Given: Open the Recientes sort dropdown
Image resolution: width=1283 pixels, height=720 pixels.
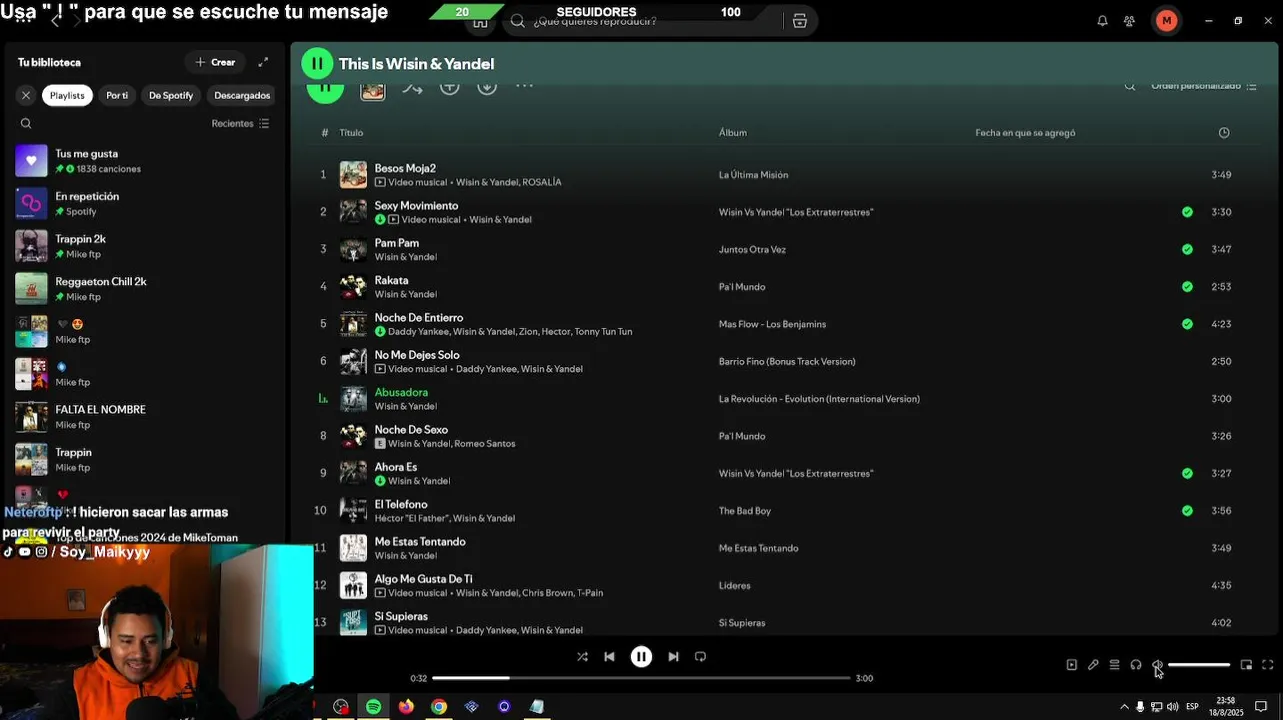Looking at the screenshot, I should point(240,124).
